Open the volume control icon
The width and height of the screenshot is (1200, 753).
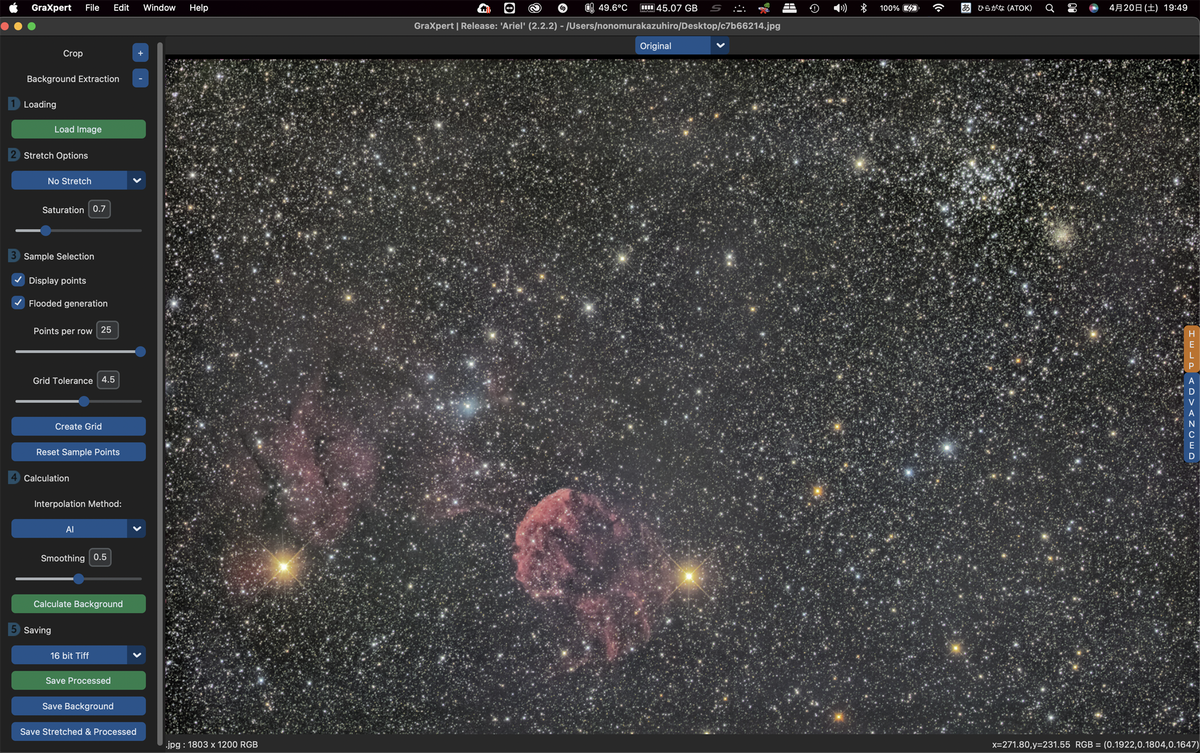tap(840, 8)
